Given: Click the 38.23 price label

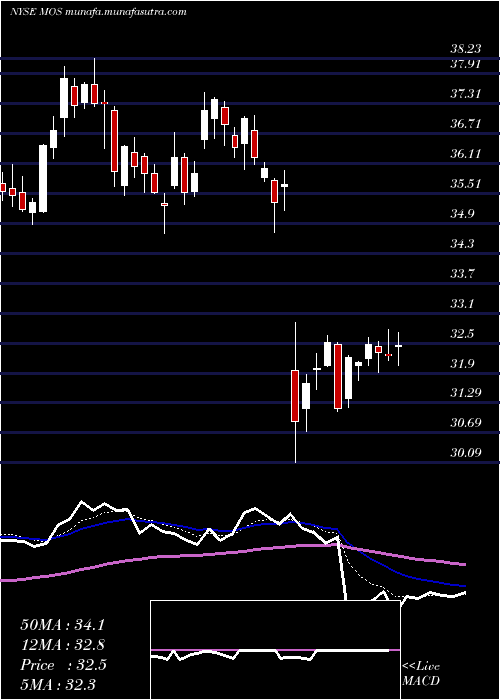Looking at the screenshot, I should click(x=466, y=50).
